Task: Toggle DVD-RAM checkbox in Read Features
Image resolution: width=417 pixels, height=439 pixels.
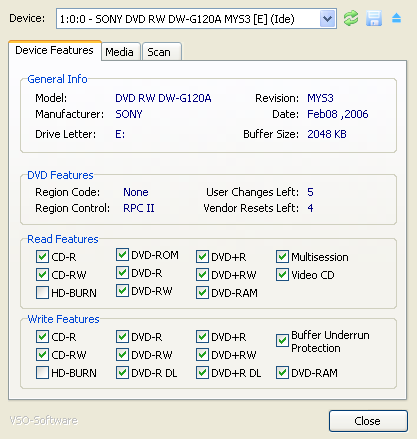Action: pos(202,293)
